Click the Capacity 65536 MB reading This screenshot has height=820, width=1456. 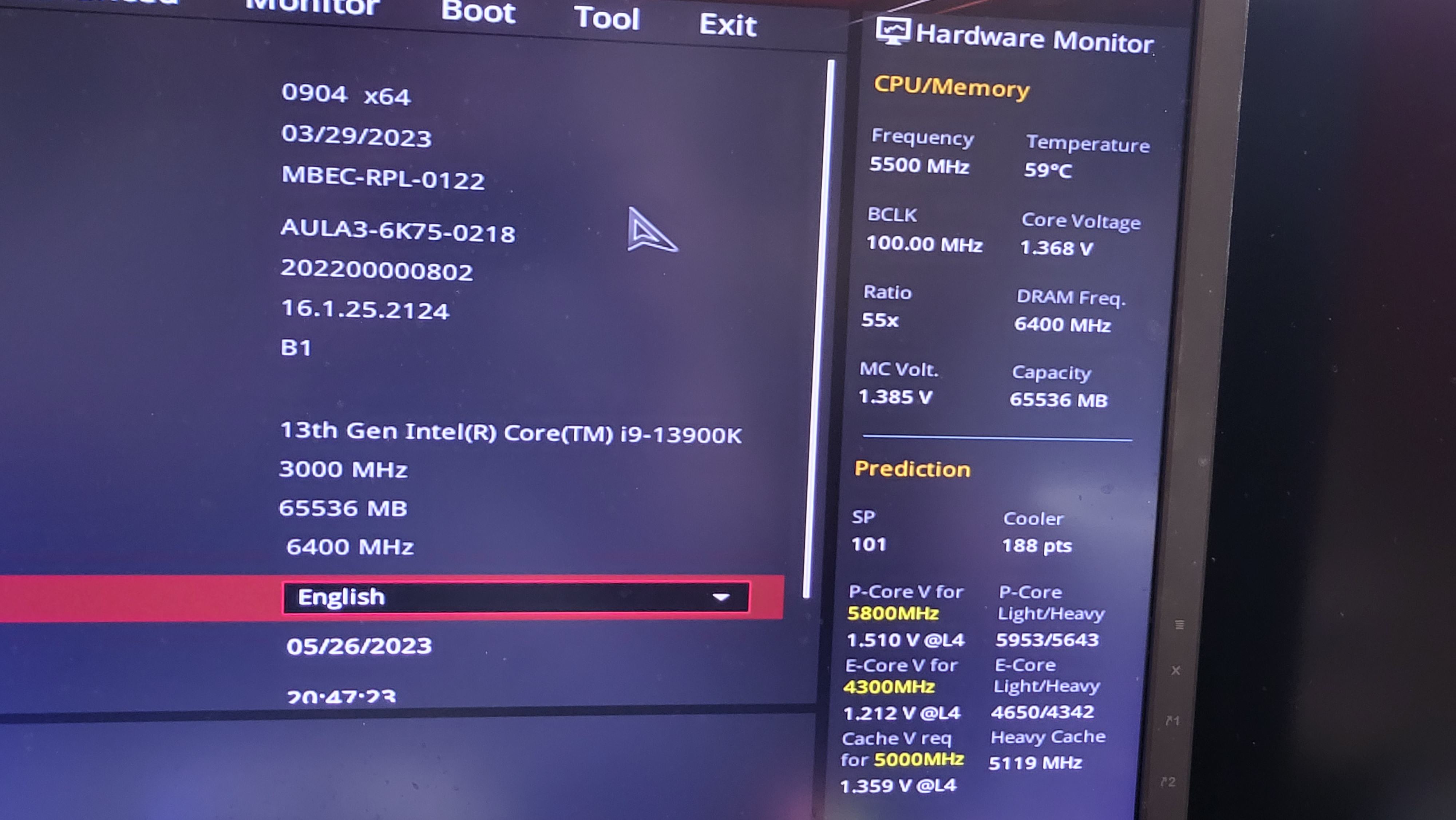point(1058,401)
